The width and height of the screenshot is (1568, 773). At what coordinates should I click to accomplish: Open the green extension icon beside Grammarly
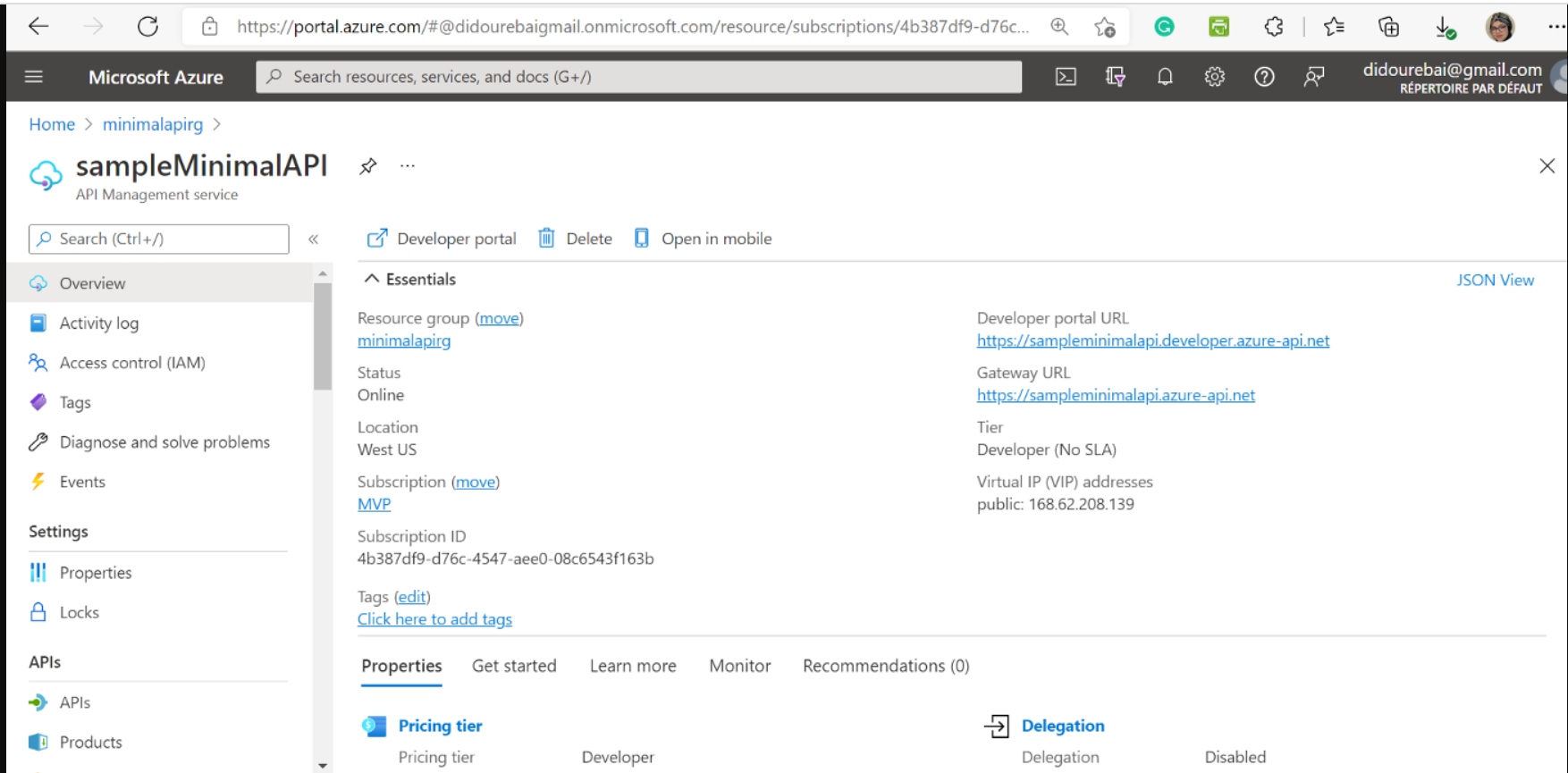(x=1218, y=27)
